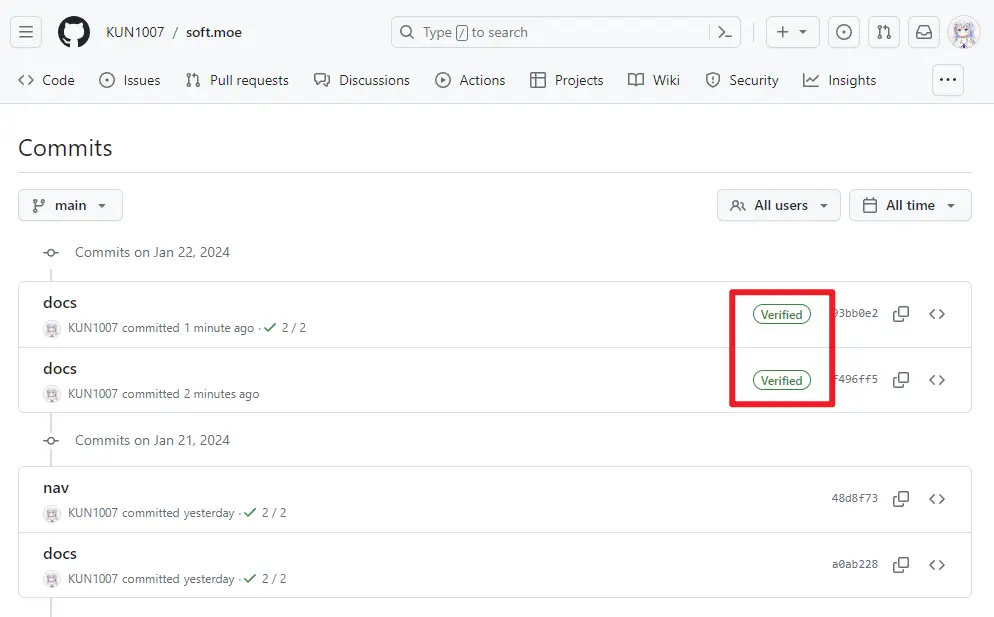Browse repository at commit a0ab228
This screenshot has width=994, height=617.
coord(937,564)
